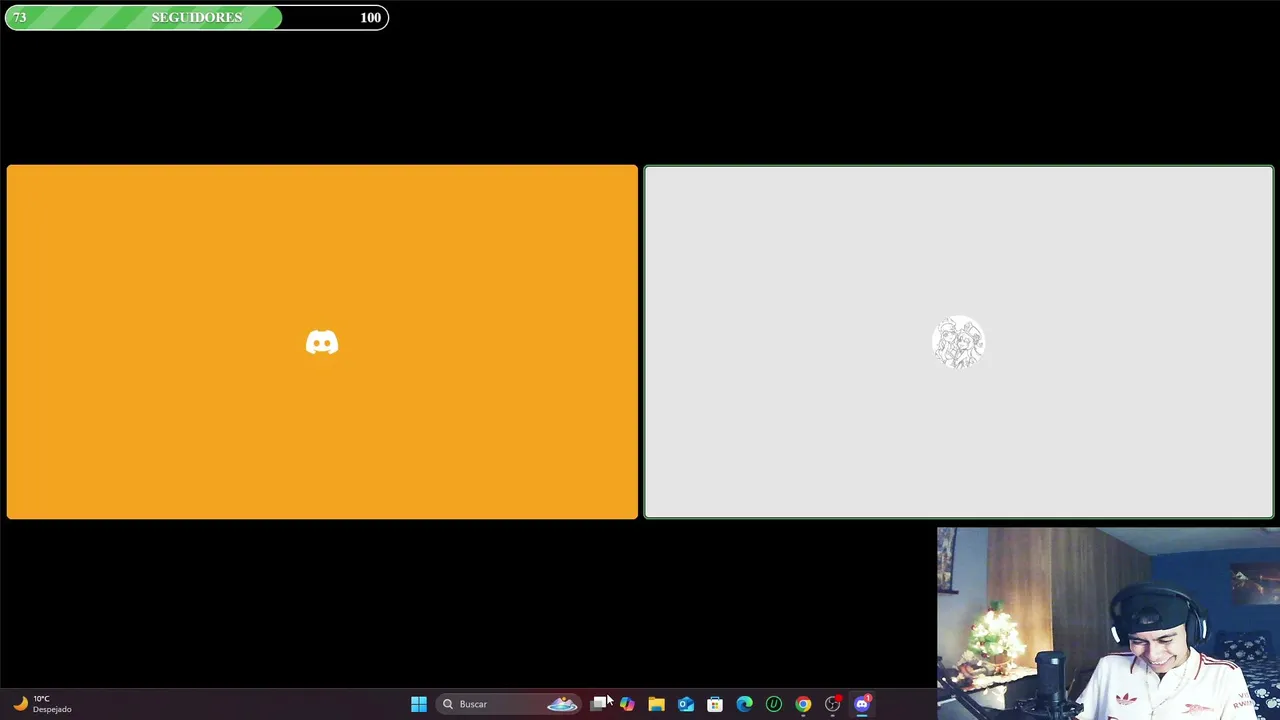
Task: Switch to OBS Studio on the taskbar
Action: [832, 704]
